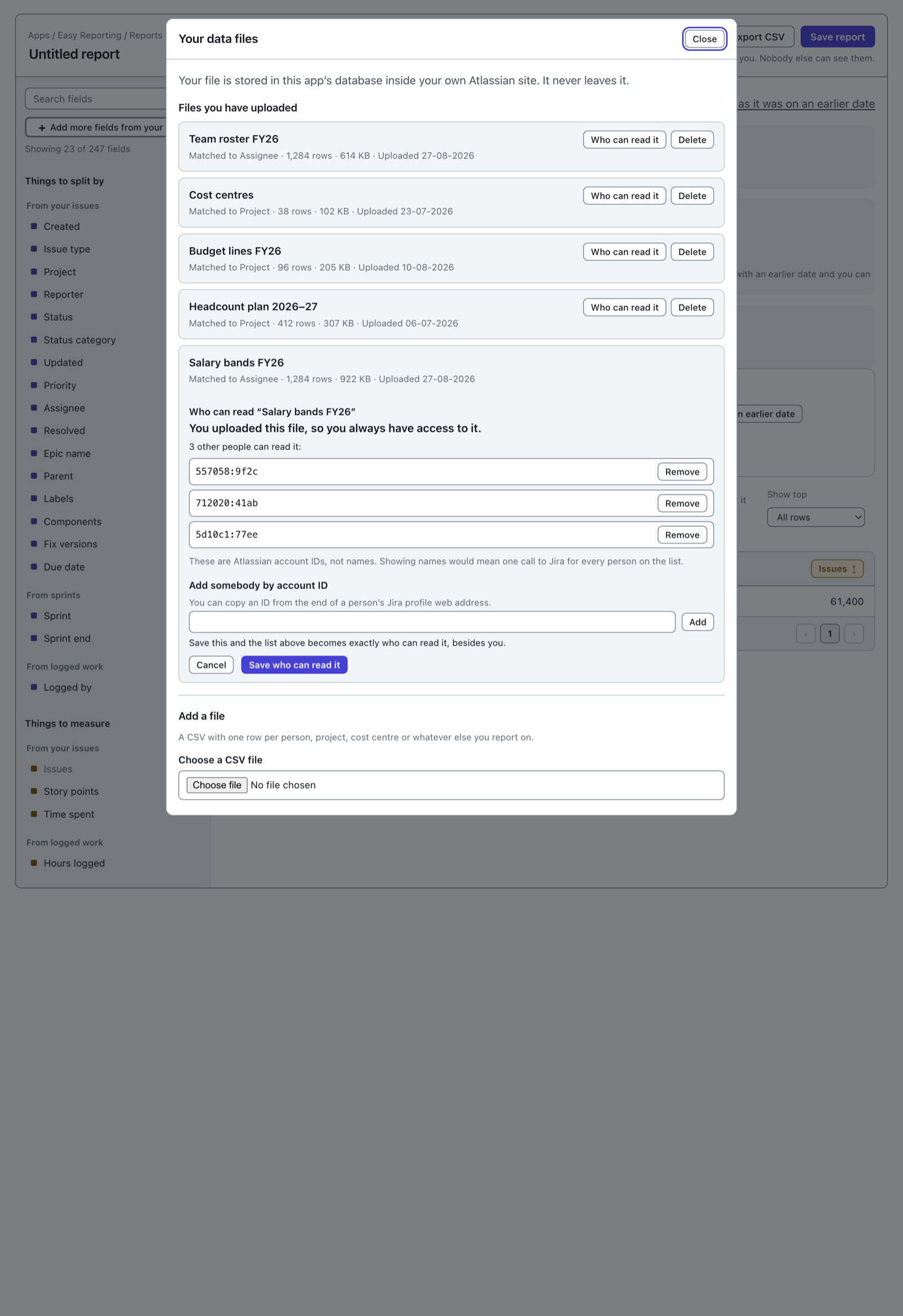Open who can read Headcount plan 2026–27
This screenshot has width=903, height=1316.
point(624,307)
